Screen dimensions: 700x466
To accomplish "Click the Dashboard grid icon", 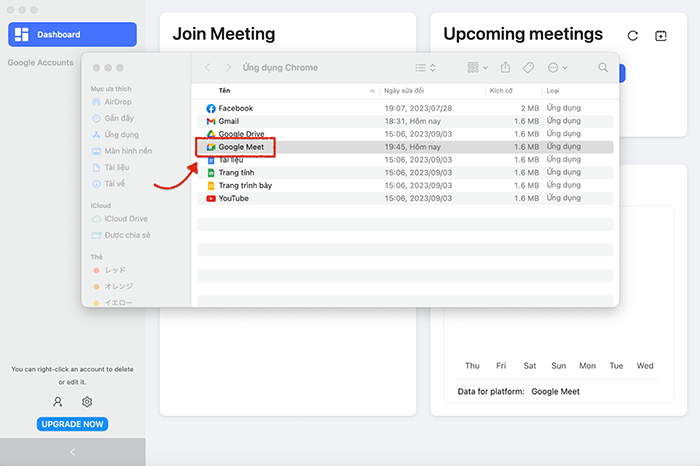I will [21, 34].
